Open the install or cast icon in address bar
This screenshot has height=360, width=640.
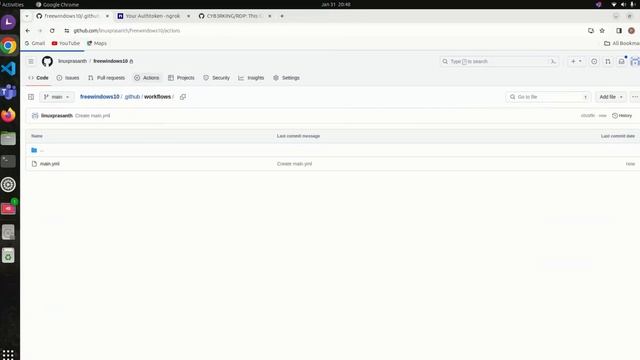point(591,31)
